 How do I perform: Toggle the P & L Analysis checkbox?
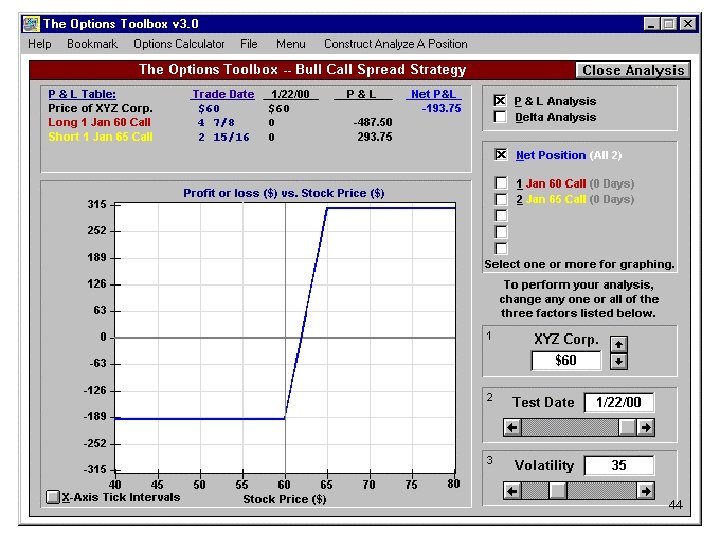[x=500, y=101]
